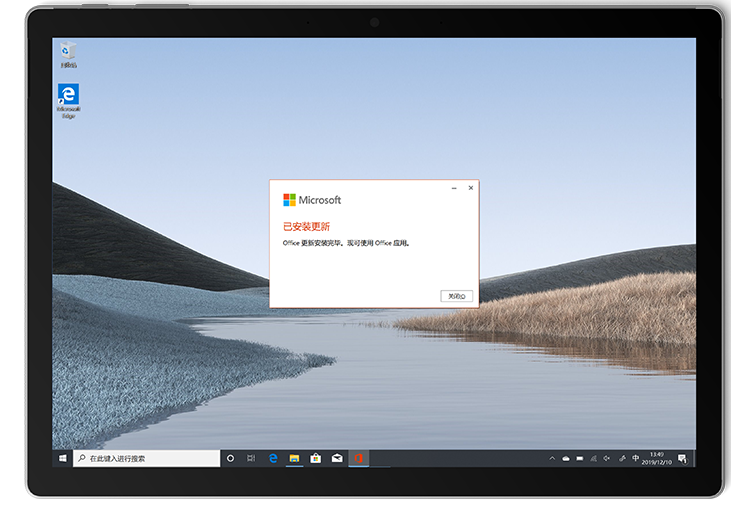Open the Mail app from the taskbar
The width and height of the screenshot is (731, 524).
click(x=337, y=458)
